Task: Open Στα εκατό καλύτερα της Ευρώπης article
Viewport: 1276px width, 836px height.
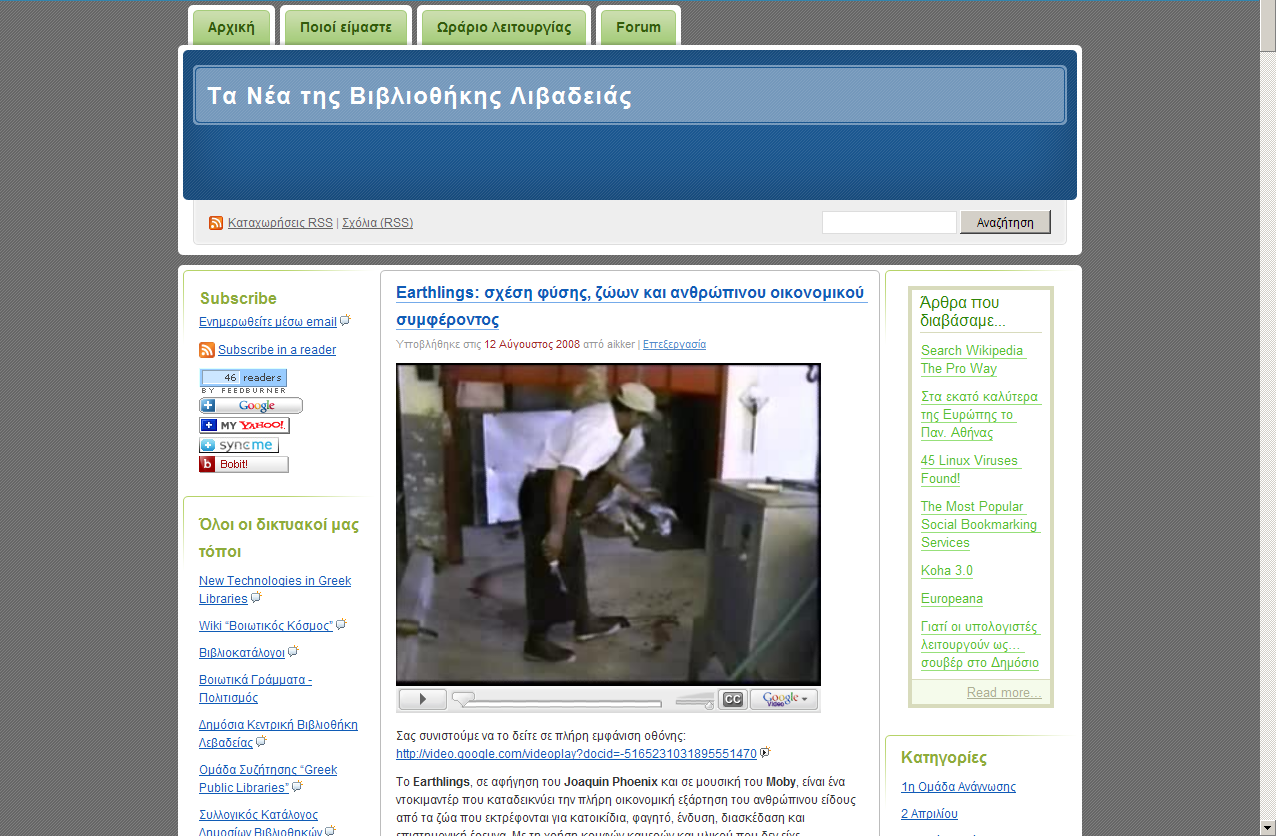Action: tap(980, 415)
